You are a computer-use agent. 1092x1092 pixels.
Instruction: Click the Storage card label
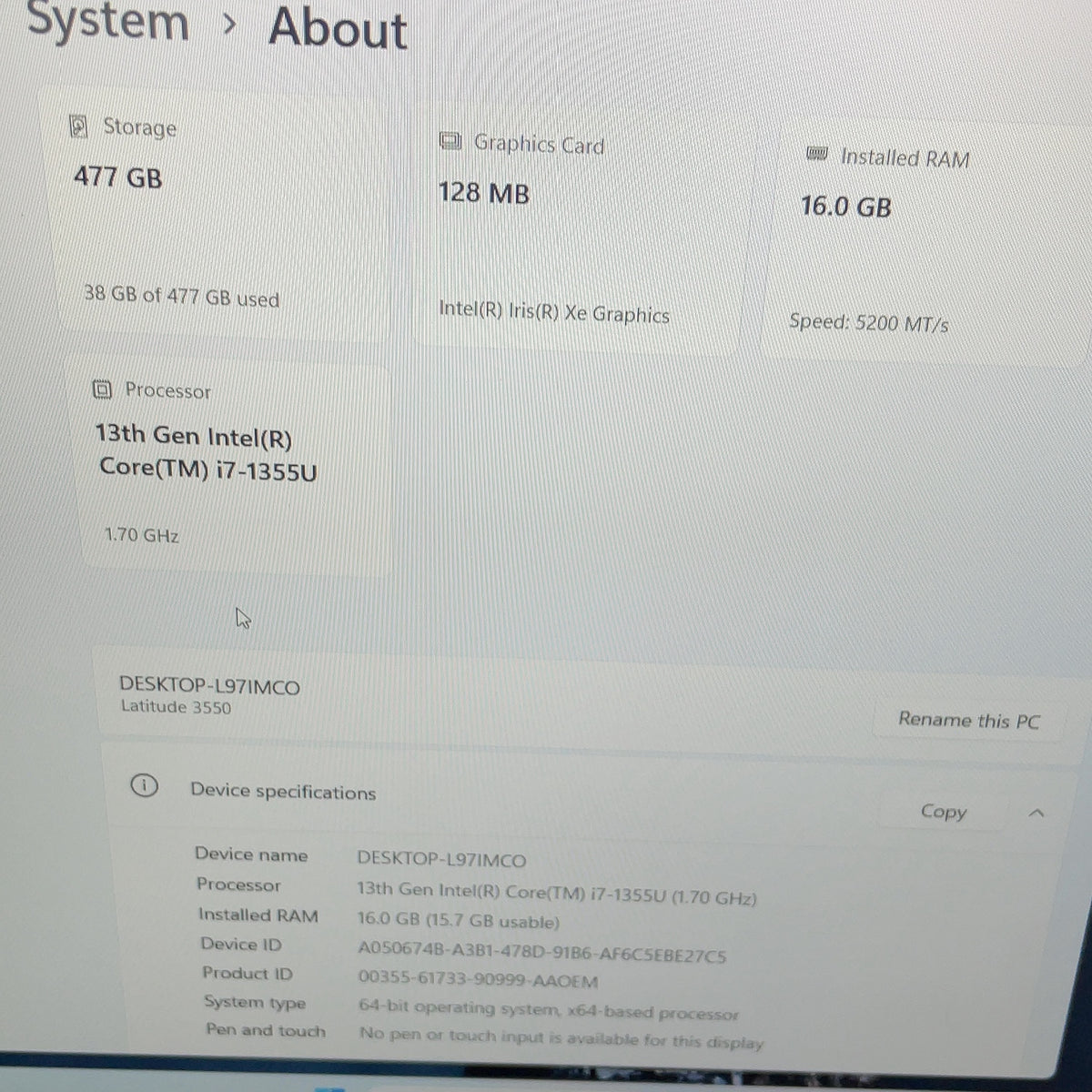tap(139, 126)
